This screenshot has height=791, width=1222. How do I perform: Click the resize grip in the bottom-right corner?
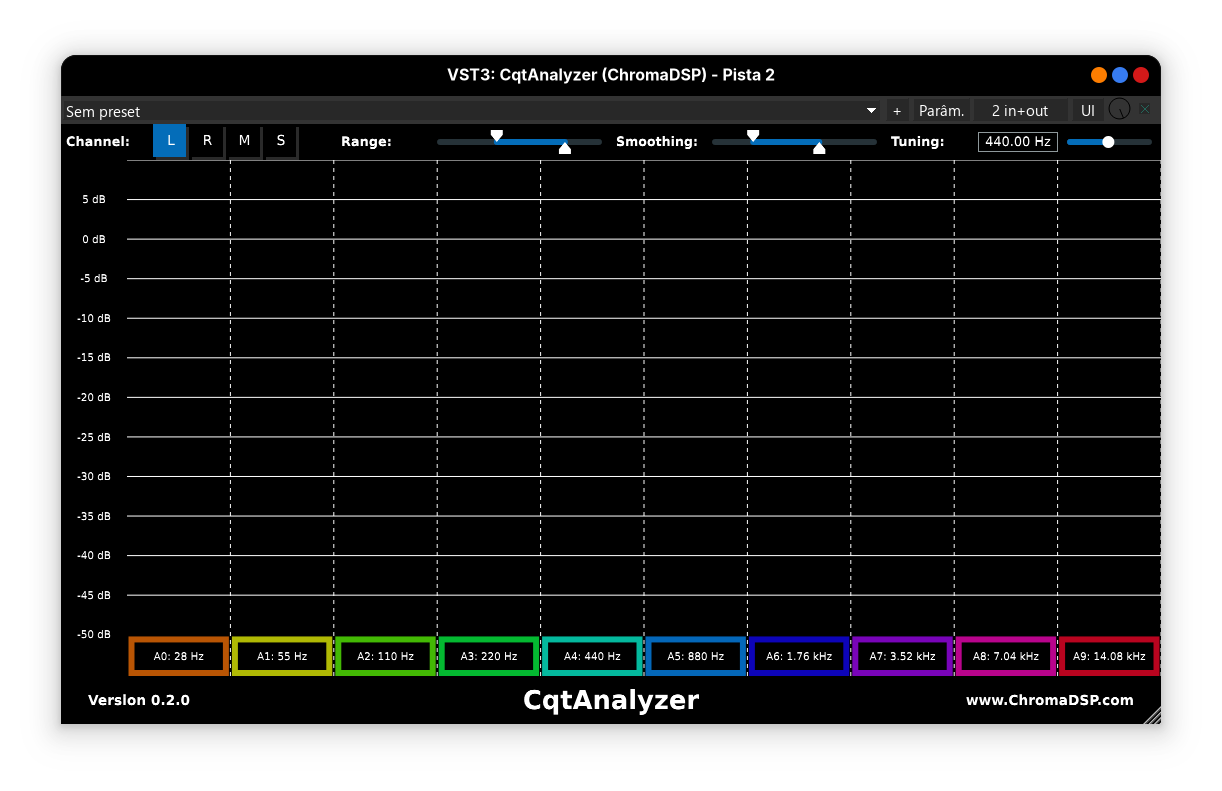1153,715
